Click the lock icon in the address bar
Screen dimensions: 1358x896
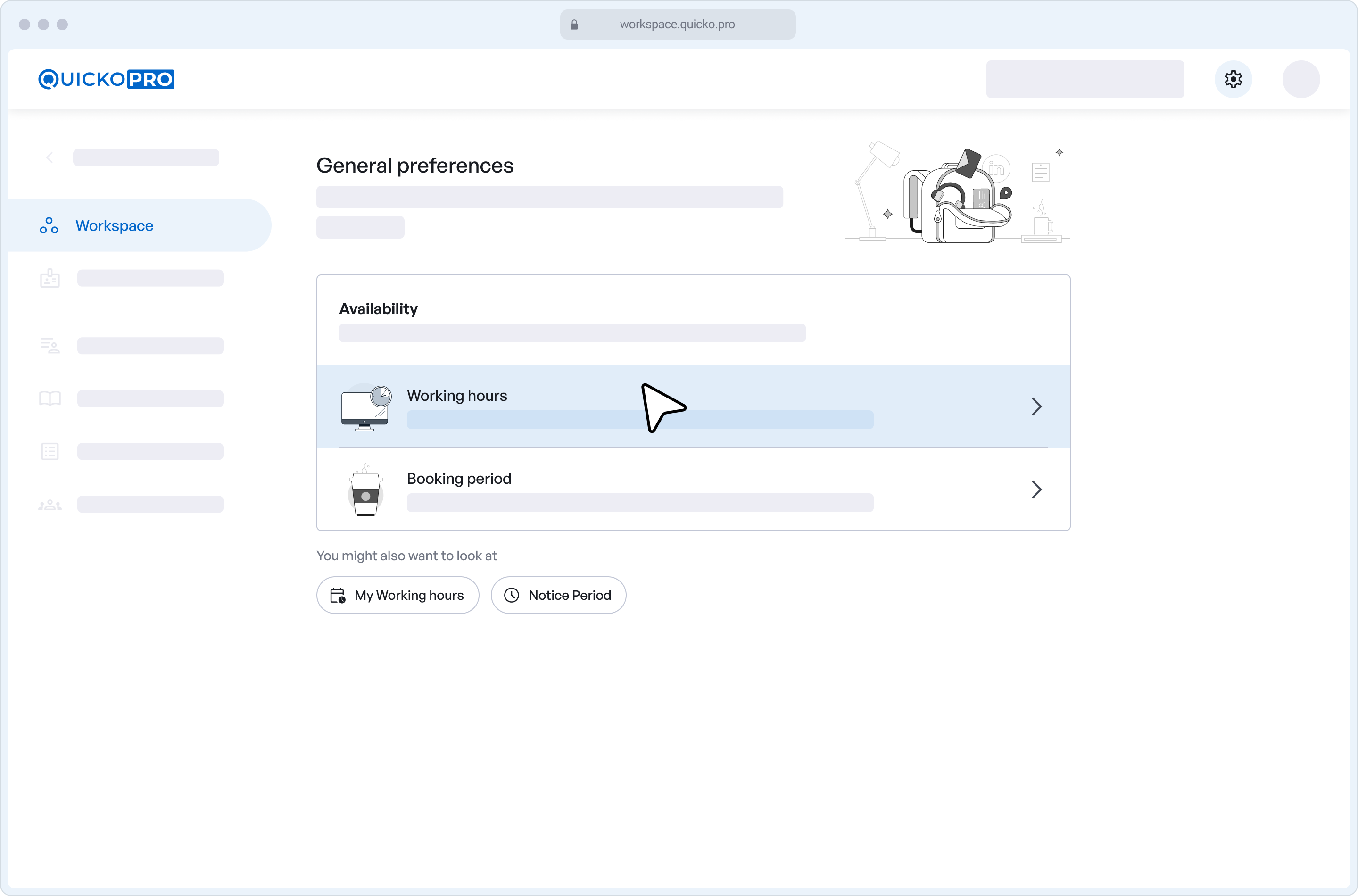(x=574, y=24)
